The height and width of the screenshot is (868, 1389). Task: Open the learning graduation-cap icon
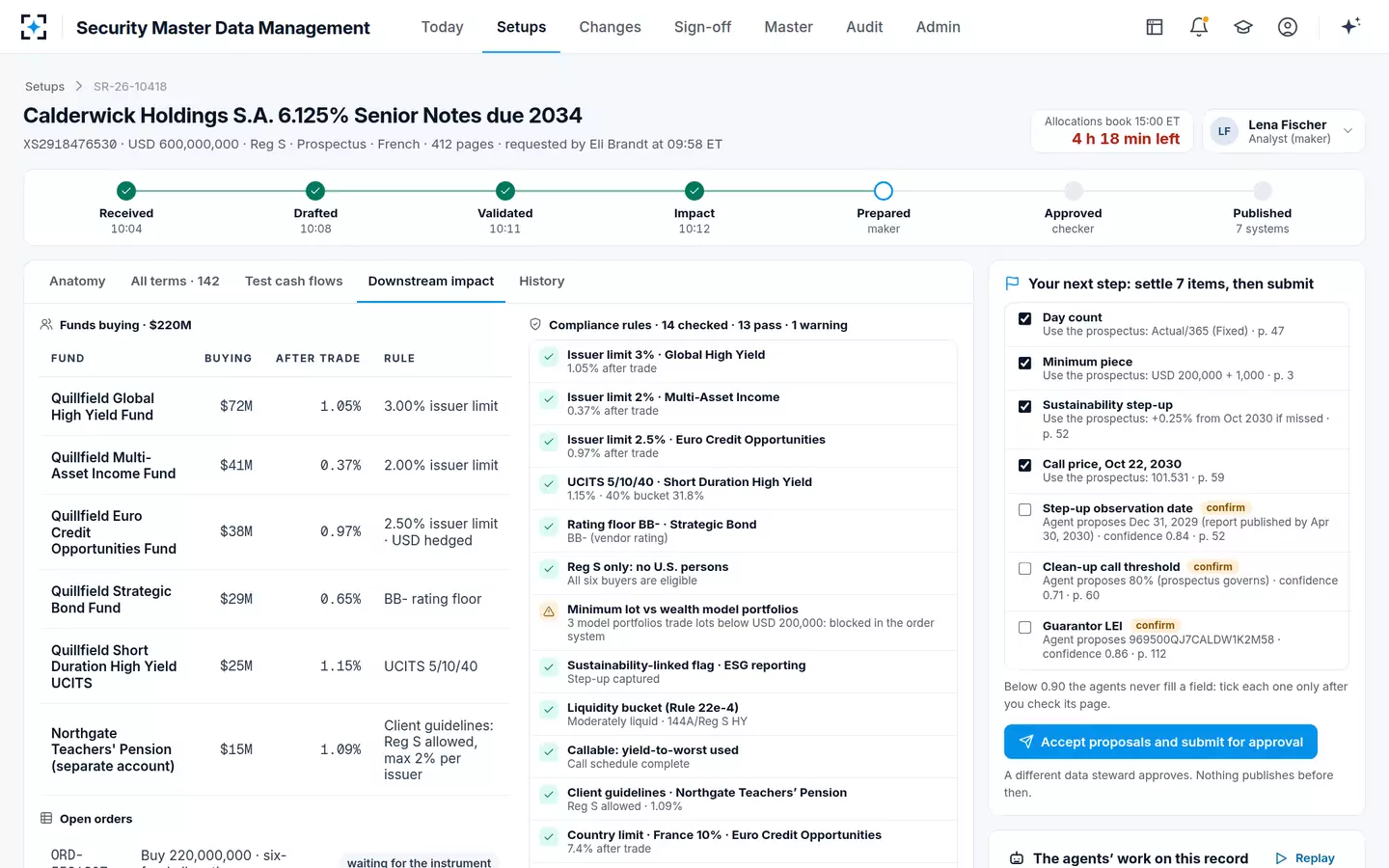click(1243, 27)
